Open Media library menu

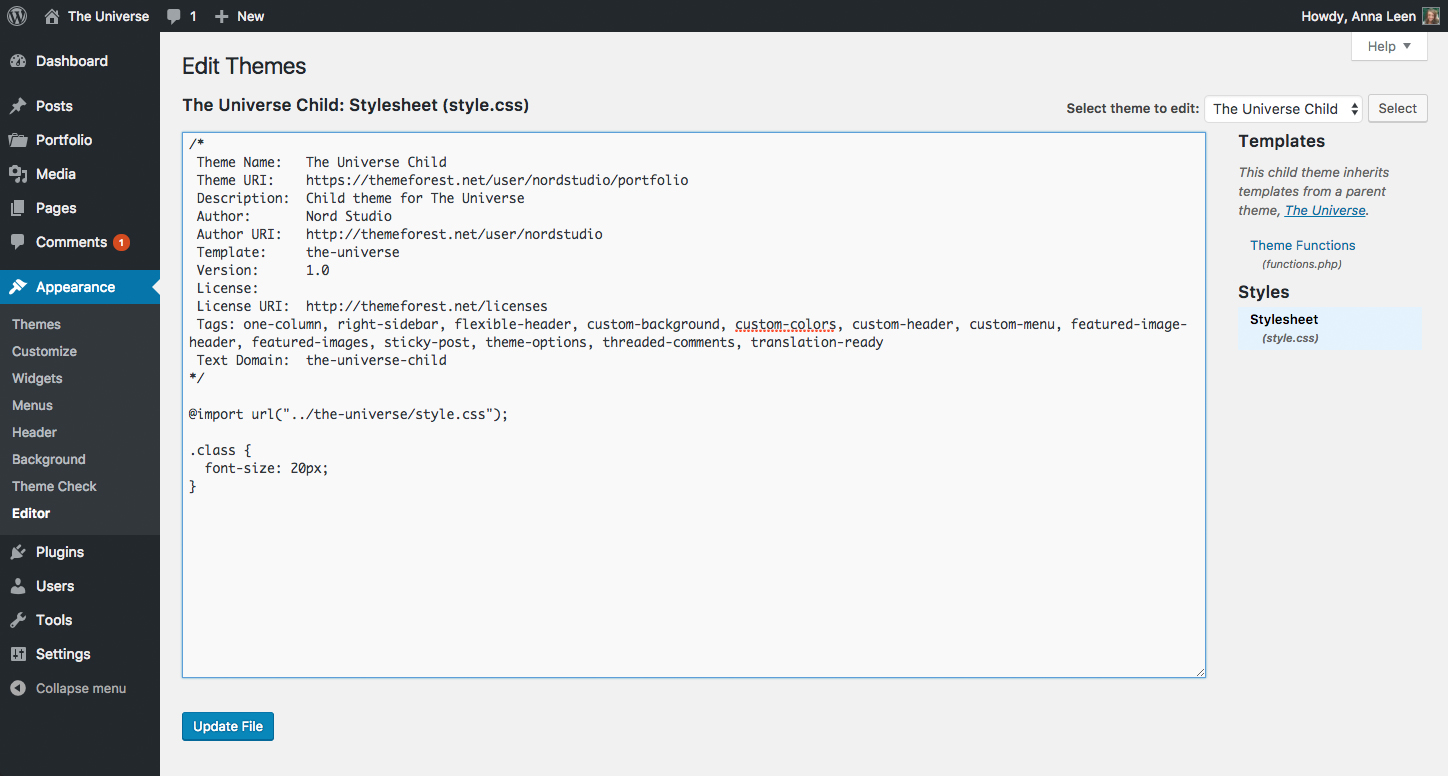(56, 174)
